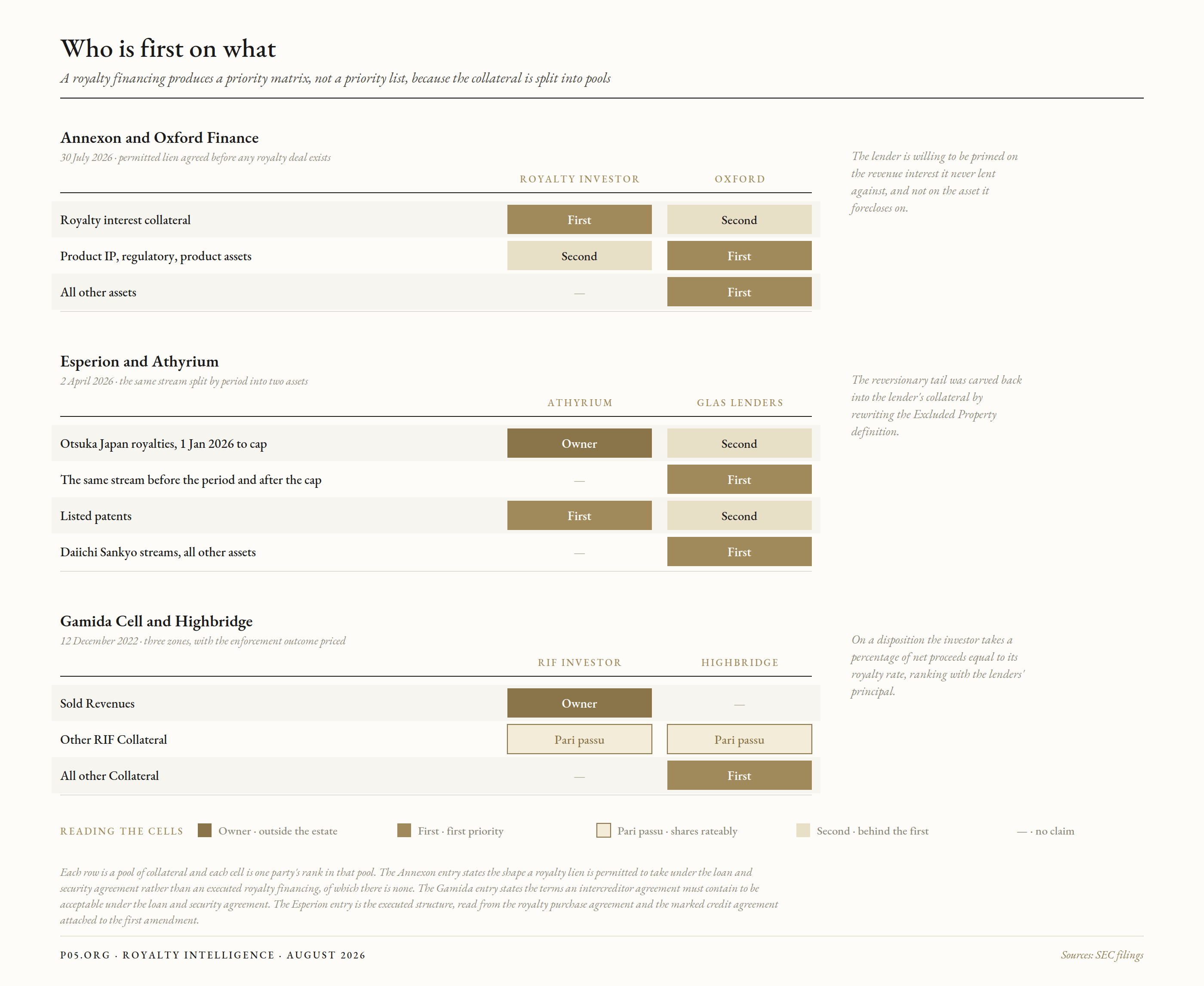The image size is (1204, 986).
Task: Click the Sources: SEC filings link
Action: coord(1102,955)
